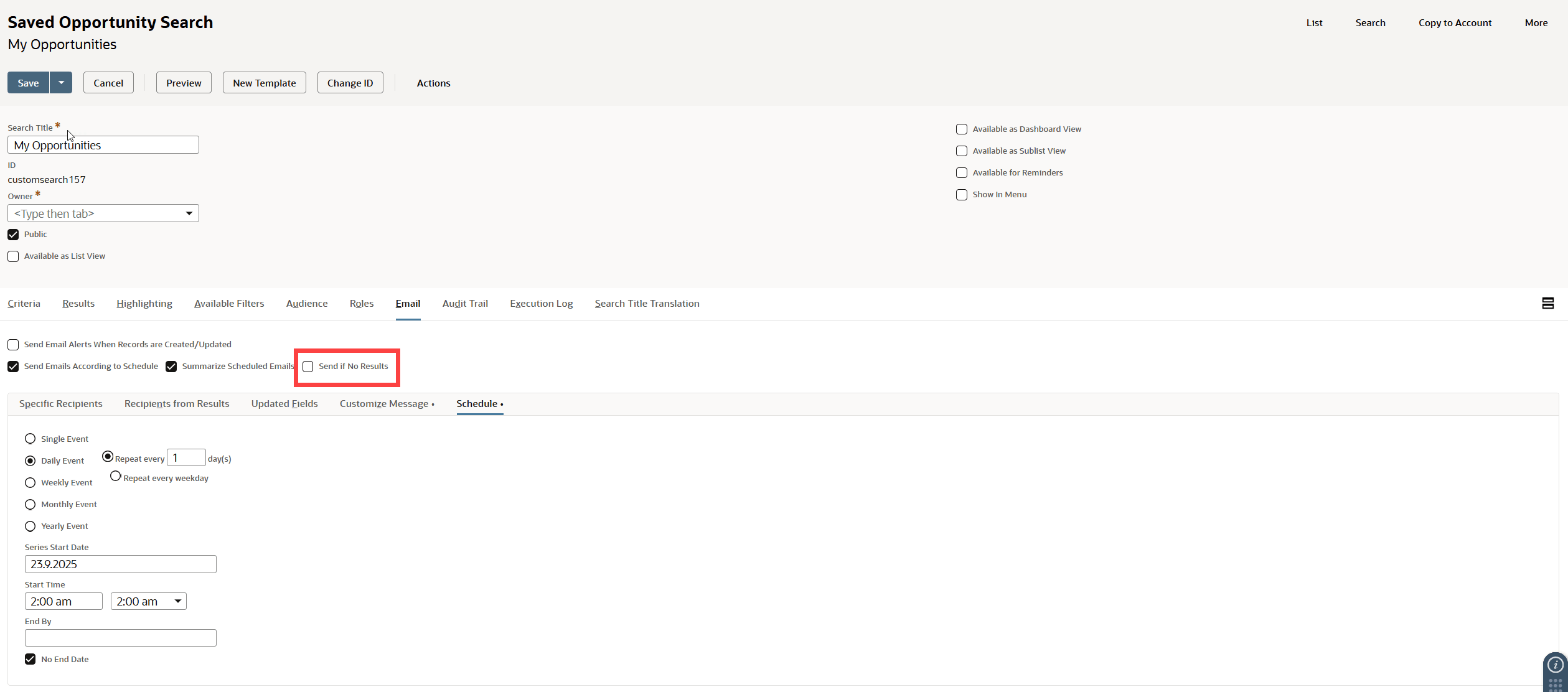This screenshot has height=692, width=1568.
Task: Select the Schedule subtab
Action: point(479,404)
